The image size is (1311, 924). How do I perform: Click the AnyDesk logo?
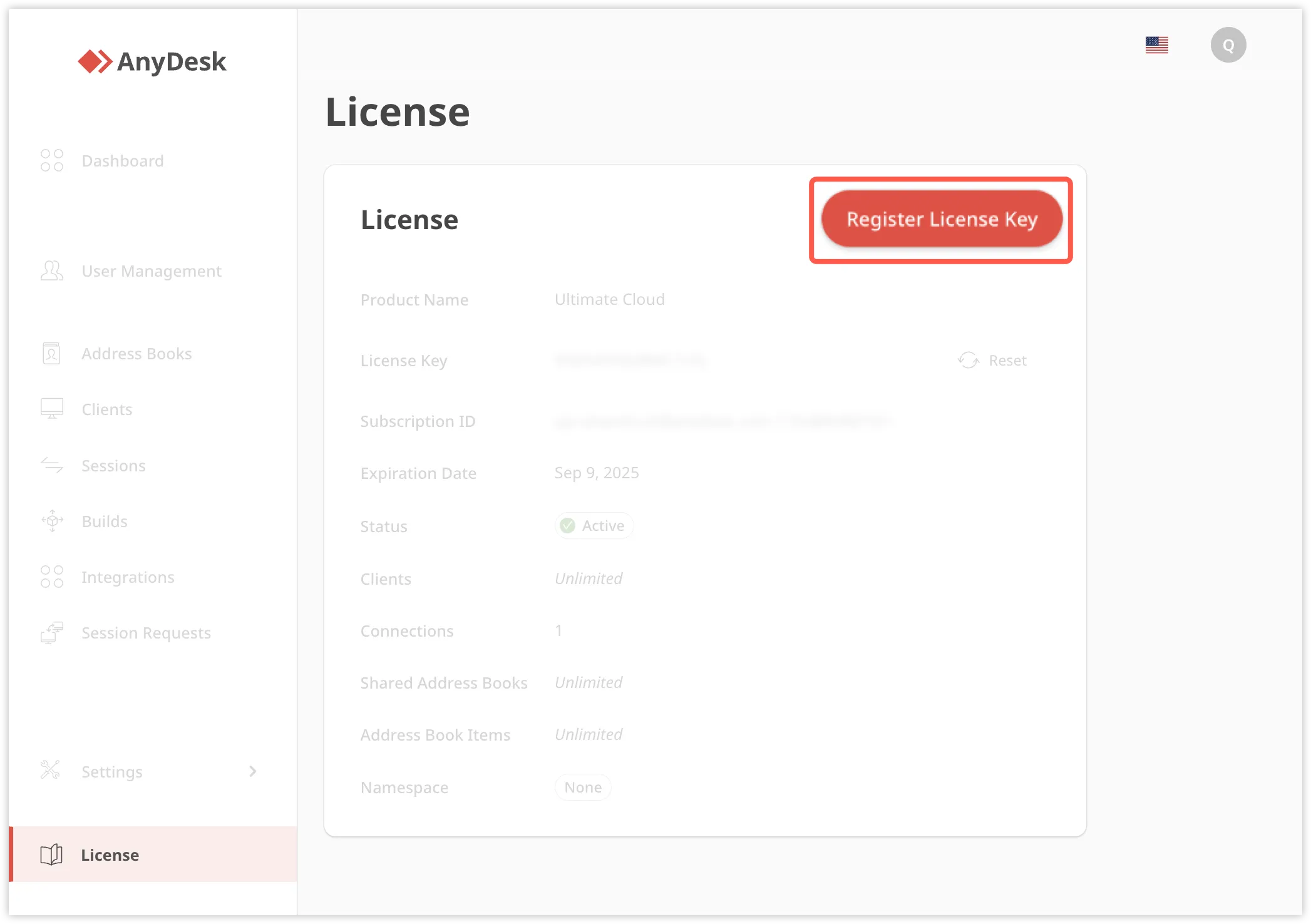[152, 61]
